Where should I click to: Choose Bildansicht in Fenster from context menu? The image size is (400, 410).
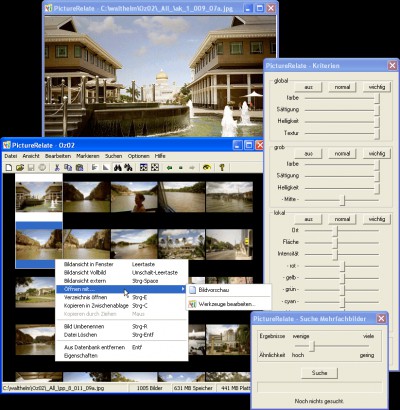tap(122, 264)
